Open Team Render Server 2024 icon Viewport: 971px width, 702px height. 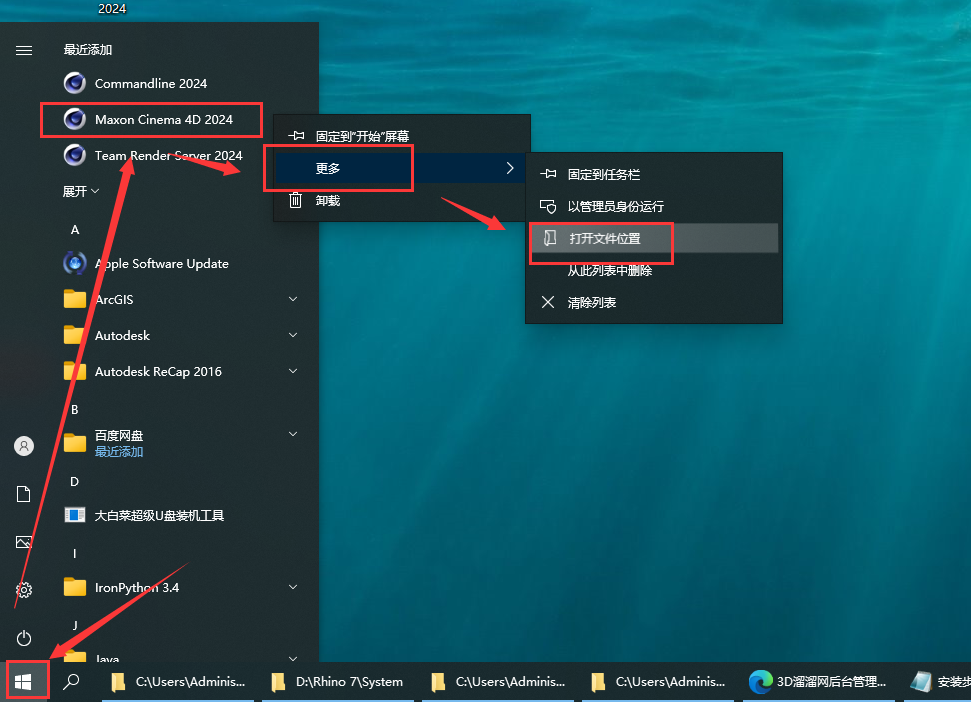pyautogui.click(x=75, y=155)
